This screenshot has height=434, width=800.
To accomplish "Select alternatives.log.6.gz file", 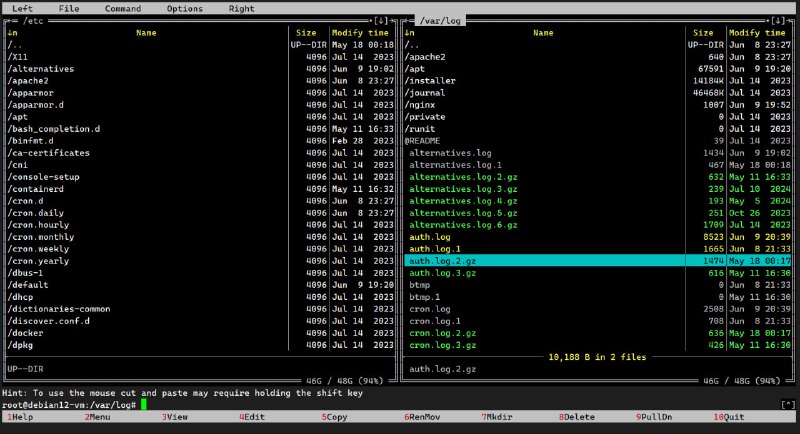I will 544,224.
